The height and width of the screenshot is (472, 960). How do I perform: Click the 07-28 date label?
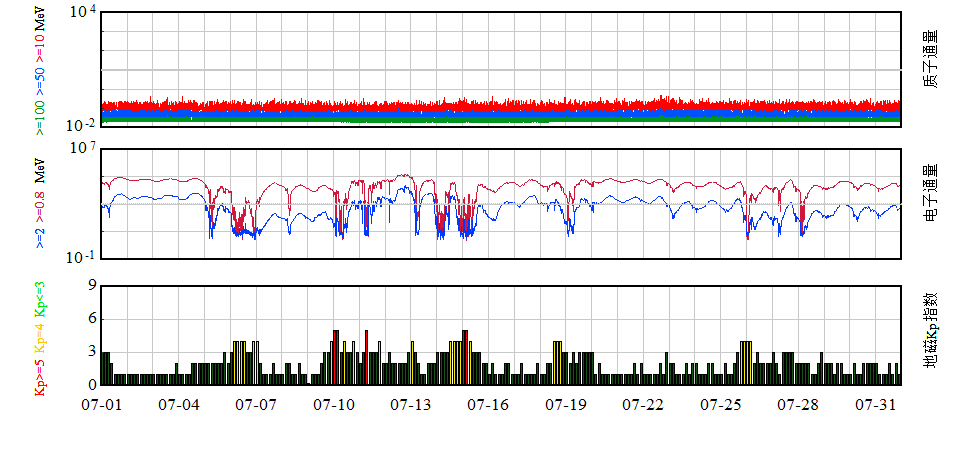pyautogui.click(x=797, y=405)
